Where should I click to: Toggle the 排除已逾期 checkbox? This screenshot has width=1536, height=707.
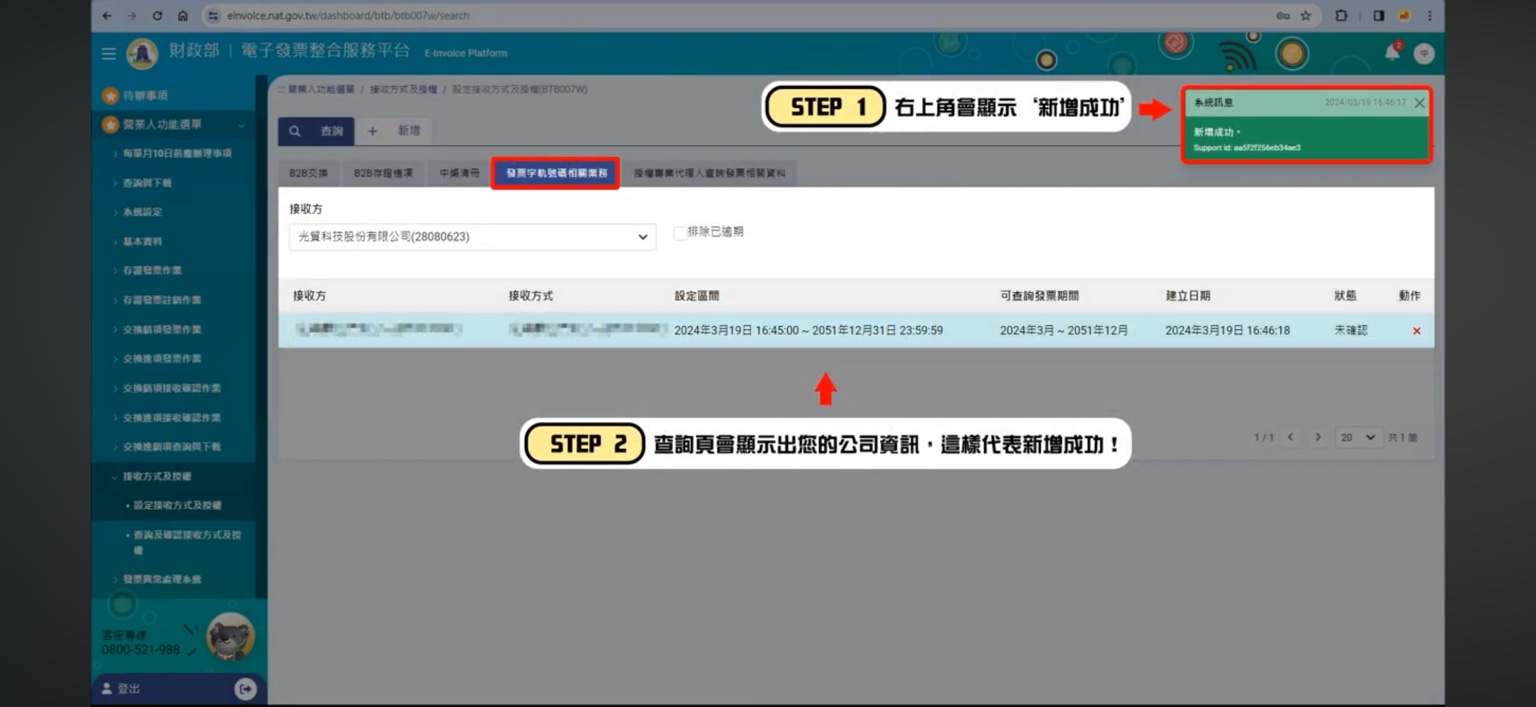point(680,233)
